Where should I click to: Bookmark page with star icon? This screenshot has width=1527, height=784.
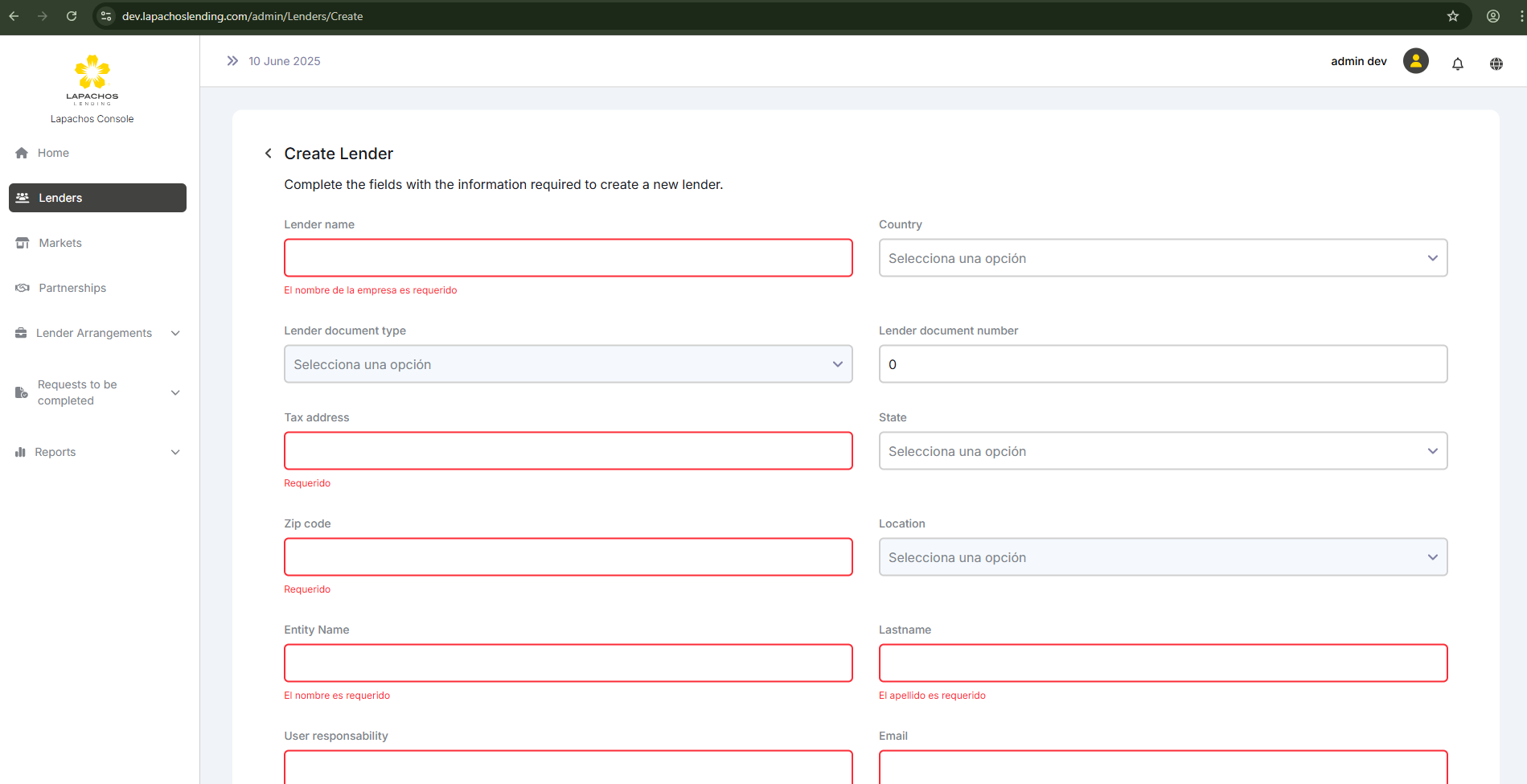pos(1452,16)
